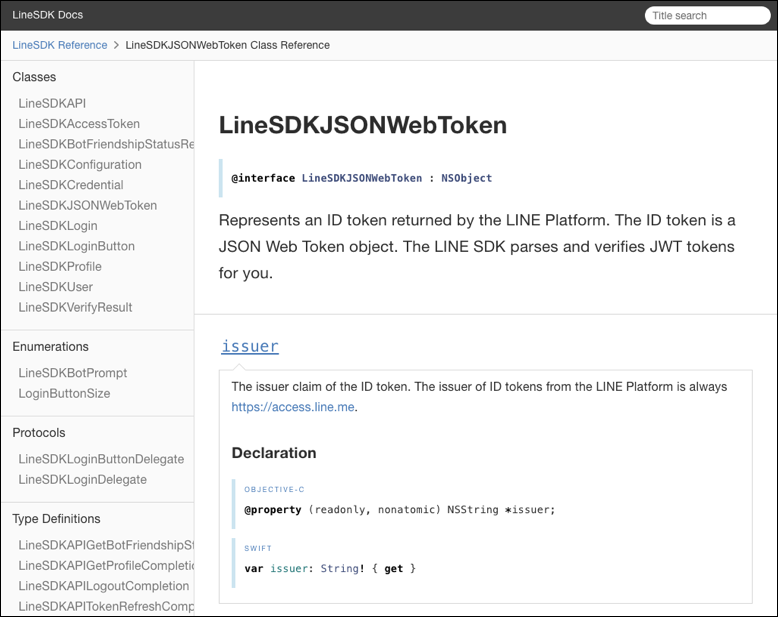This screenshot has height=617, width=778.
Task: Click the 'Represents an ID token' description
Action: (477, 247)
